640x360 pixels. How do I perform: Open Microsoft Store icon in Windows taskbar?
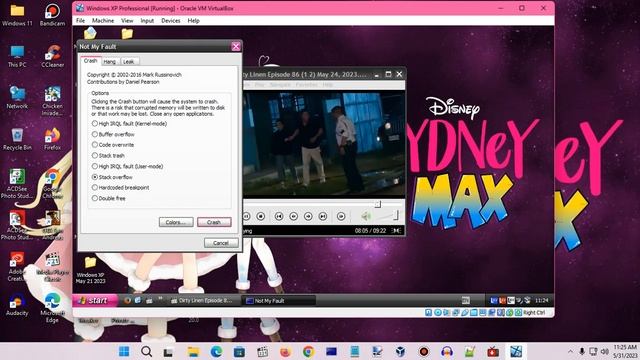[x=239, y=351]
